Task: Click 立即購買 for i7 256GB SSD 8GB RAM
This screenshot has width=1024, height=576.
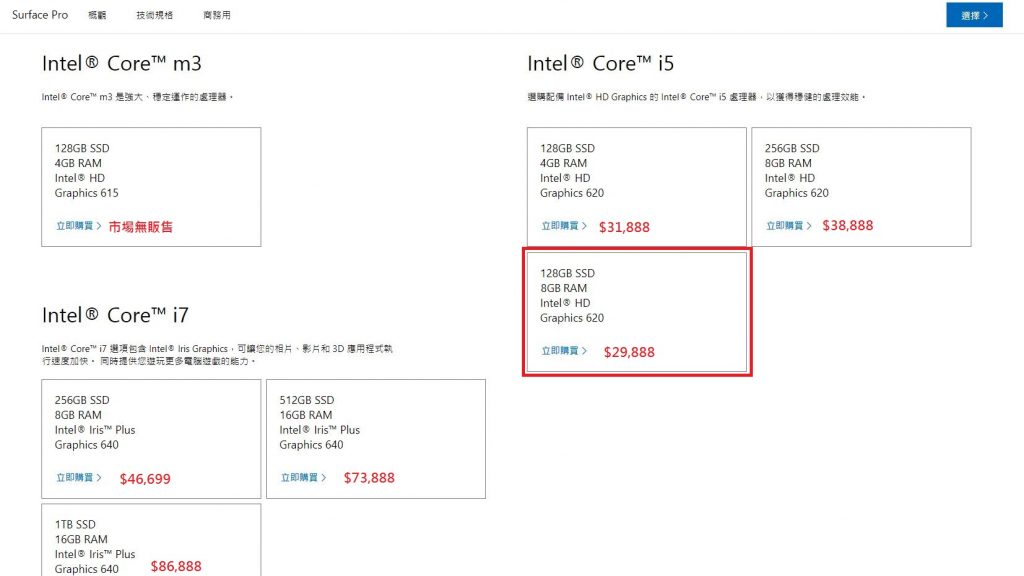Action: 78,477
